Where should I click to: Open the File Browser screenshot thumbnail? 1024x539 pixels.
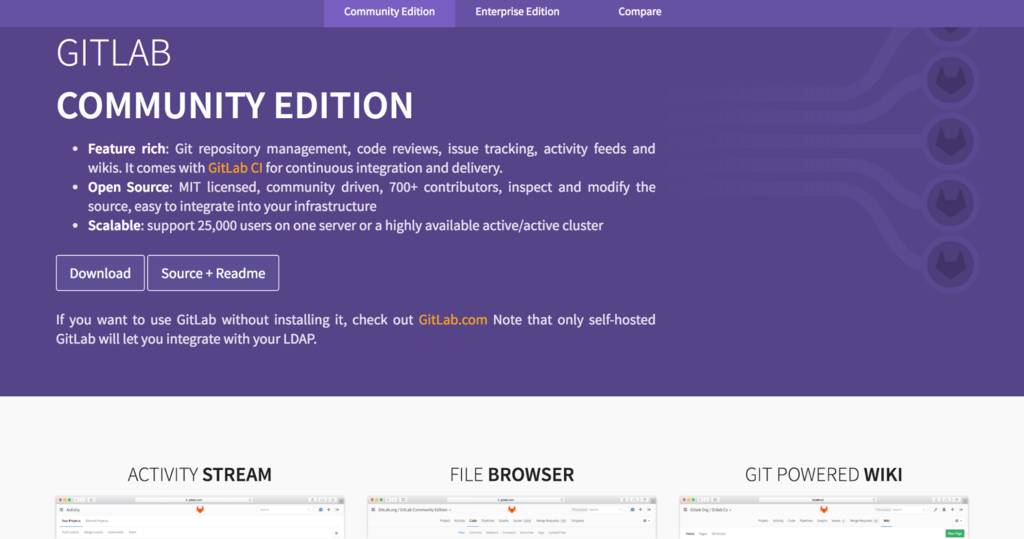(x=512, y=517)
